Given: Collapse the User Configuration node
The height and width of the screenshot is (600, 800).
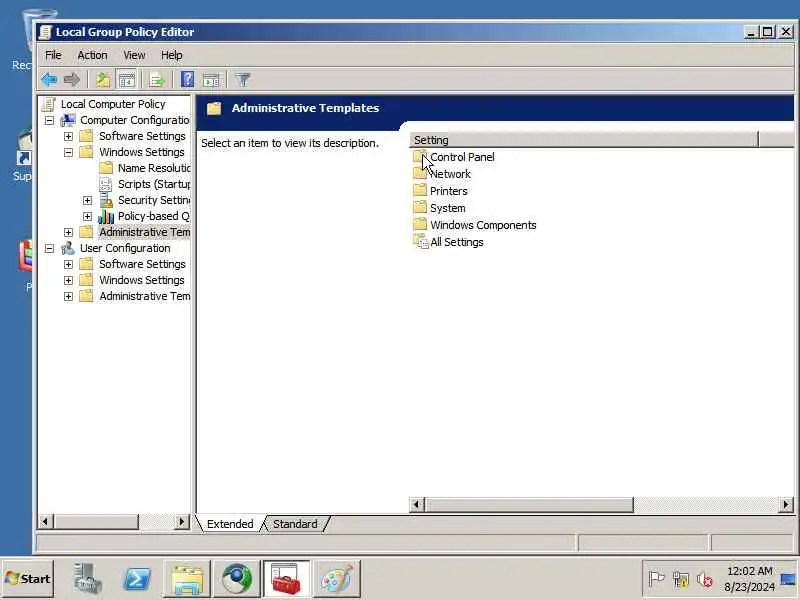Looking at the screenshot, I should coord(49,248).
